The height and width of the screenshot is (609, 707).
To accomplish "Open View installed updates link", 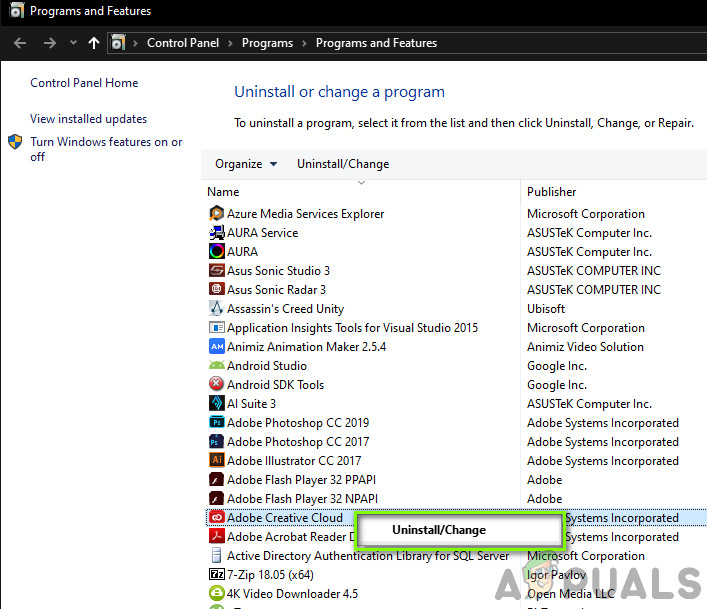I will tap(88, 119).
